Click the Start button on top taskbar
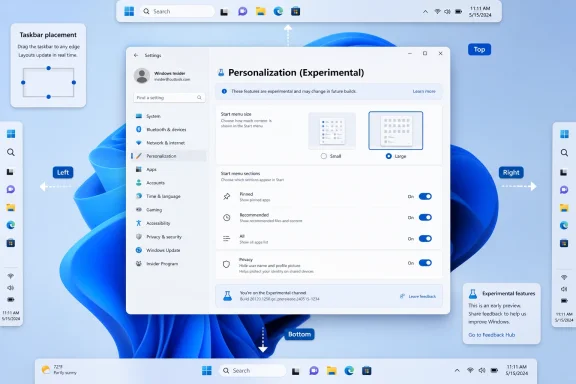 [x=129, y=11]
